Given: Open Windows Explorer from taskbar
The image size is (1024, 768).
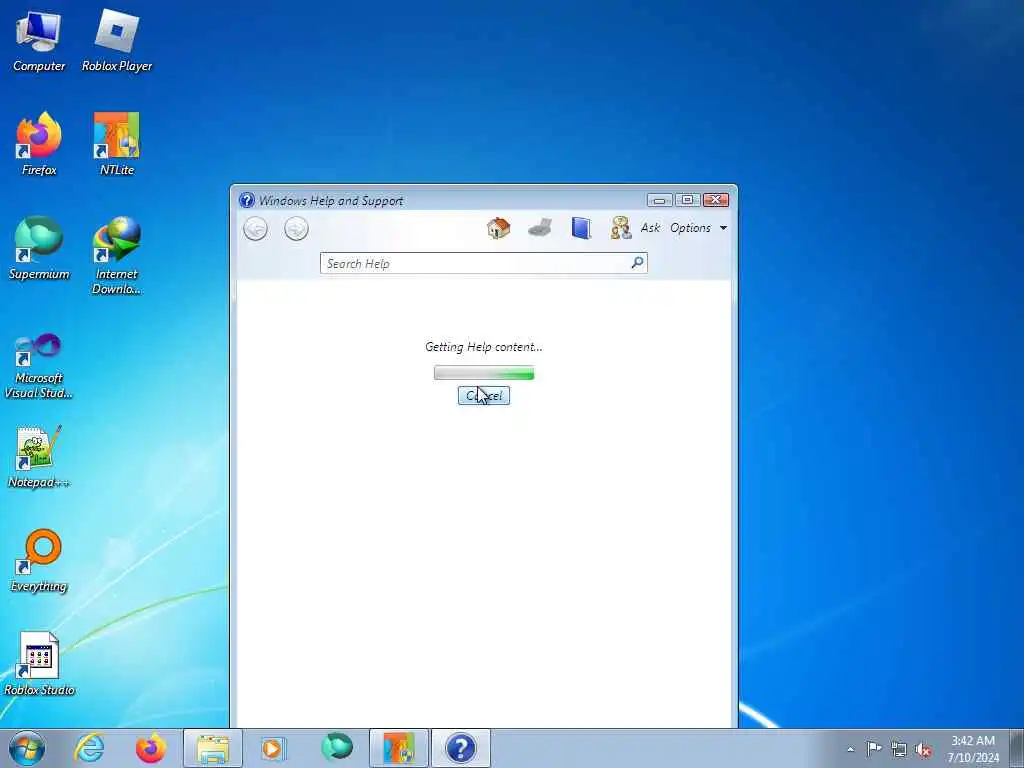Looking at the screenshot, I should (x=213, y=748).
